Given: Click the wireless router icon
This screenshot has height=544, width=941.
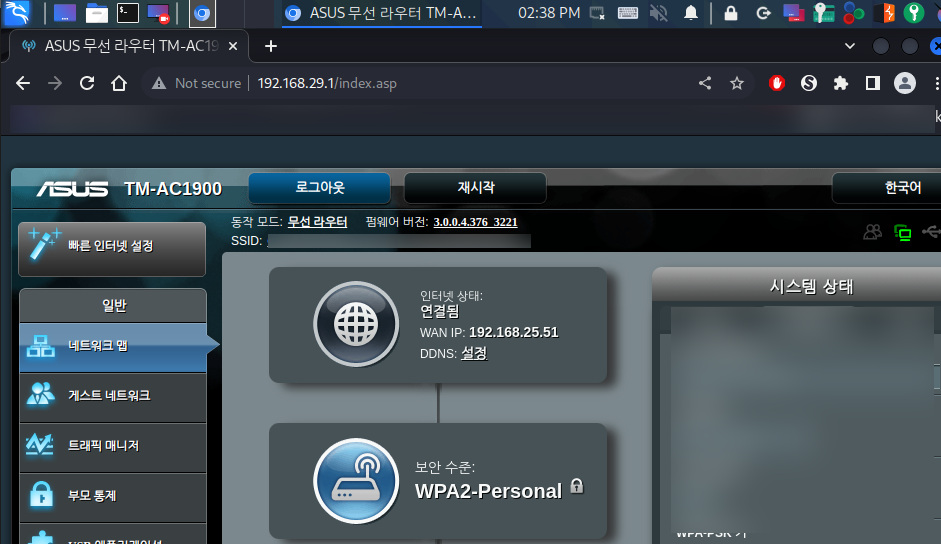Looking at the screenshot, I should pos(356,480).
